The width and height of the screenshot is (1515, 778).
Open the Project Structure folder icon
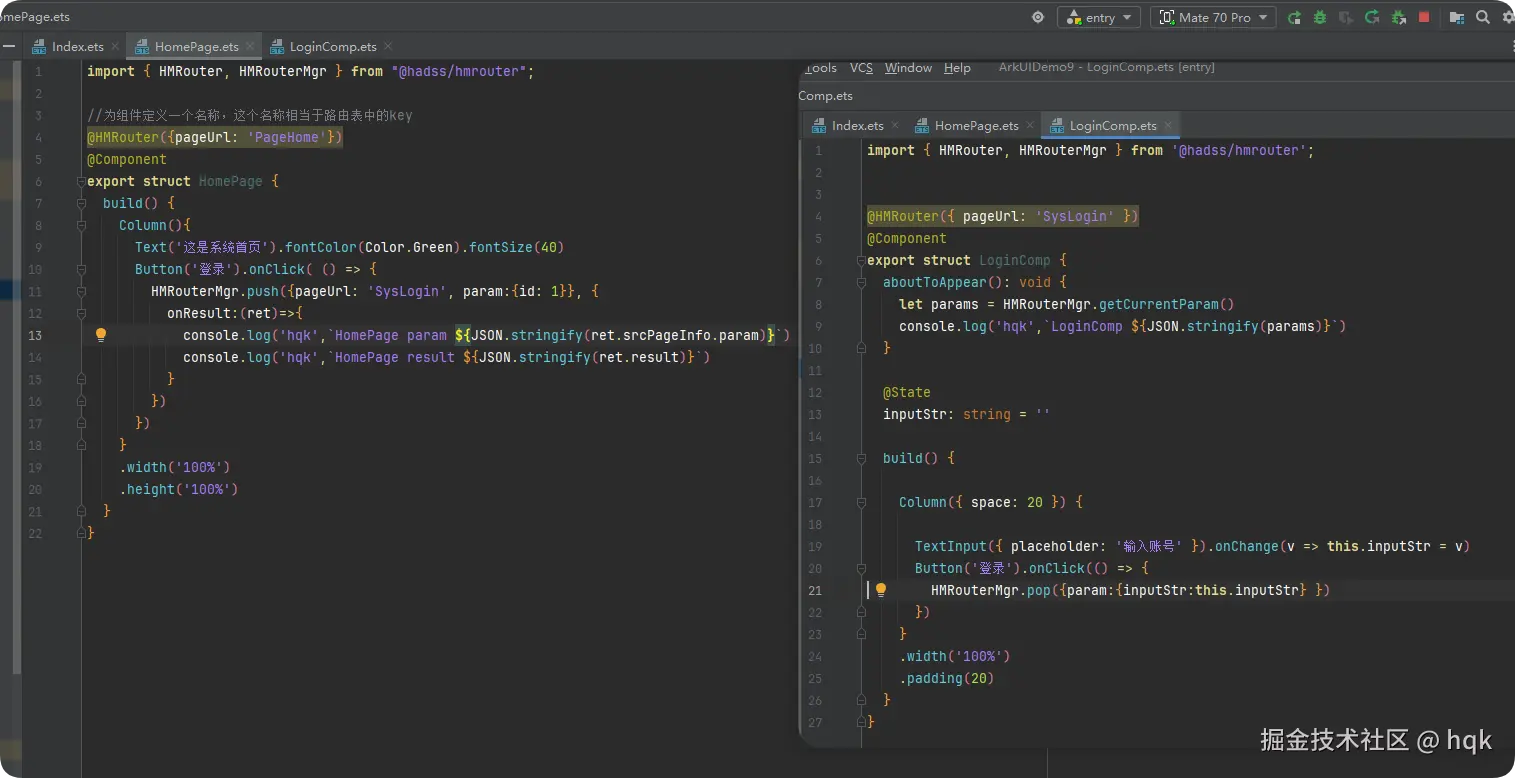point(1456,17)
